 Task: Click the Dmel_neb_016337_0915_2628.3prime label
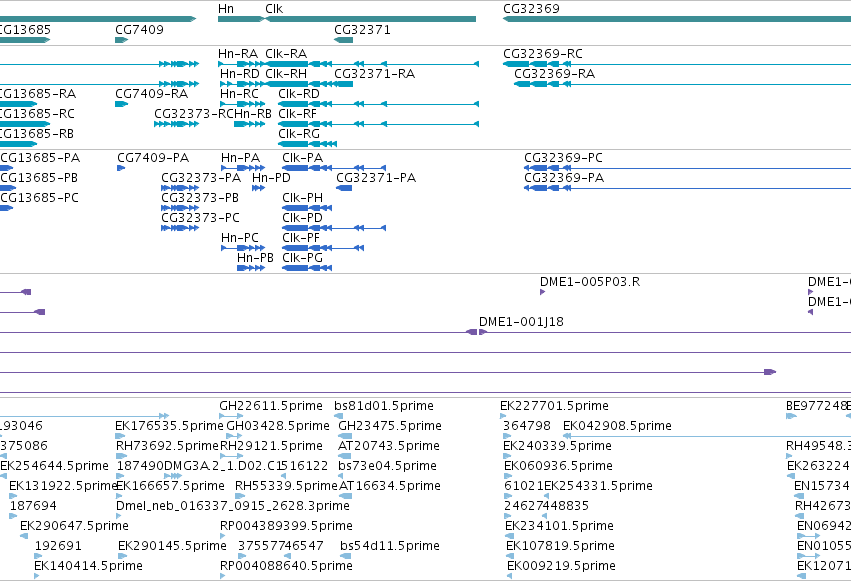(x=233, y=507)
